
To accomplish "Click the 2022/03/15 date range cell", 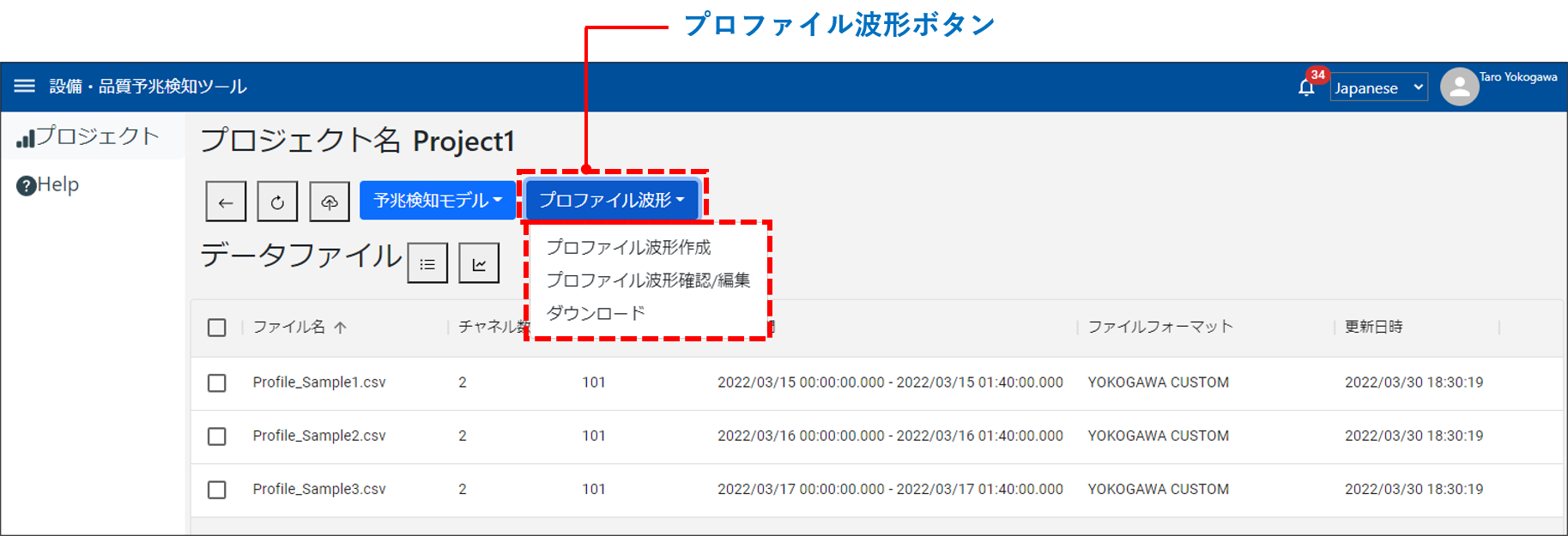I will click(x=890, y=382).
